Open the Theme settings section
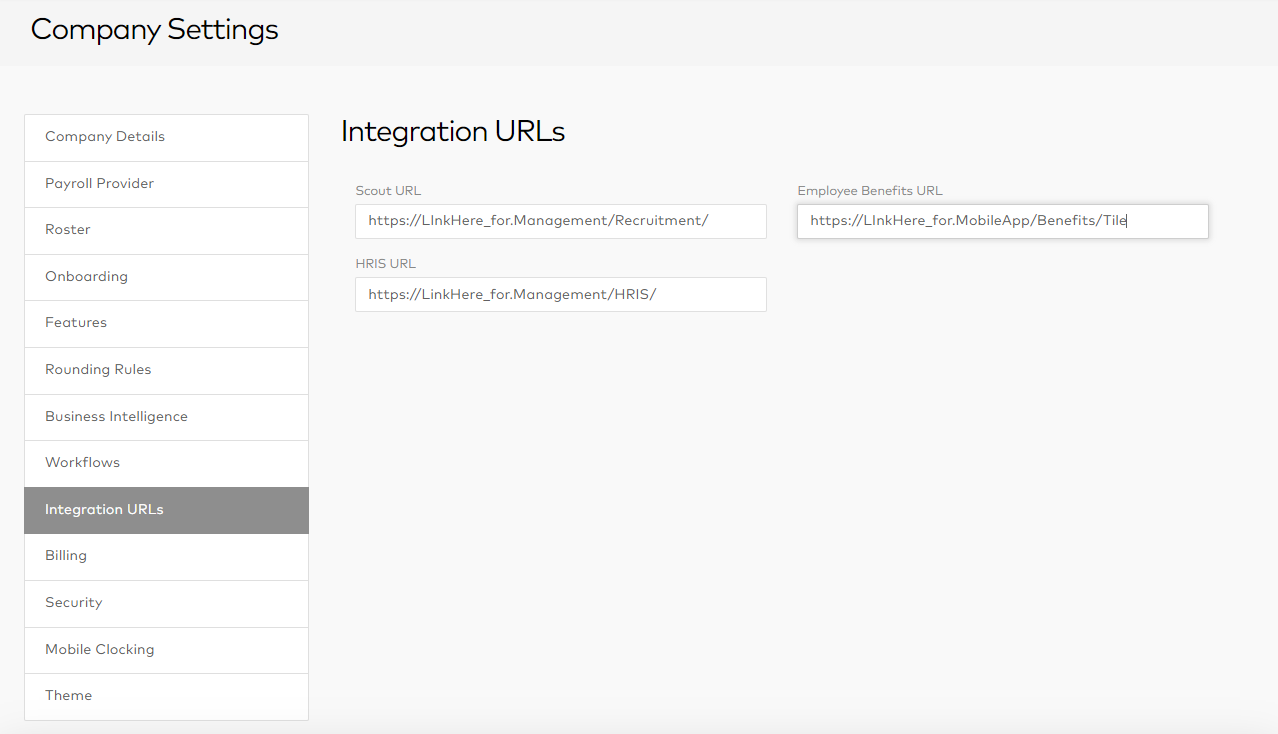1278x734 pixels. (166, 696)
